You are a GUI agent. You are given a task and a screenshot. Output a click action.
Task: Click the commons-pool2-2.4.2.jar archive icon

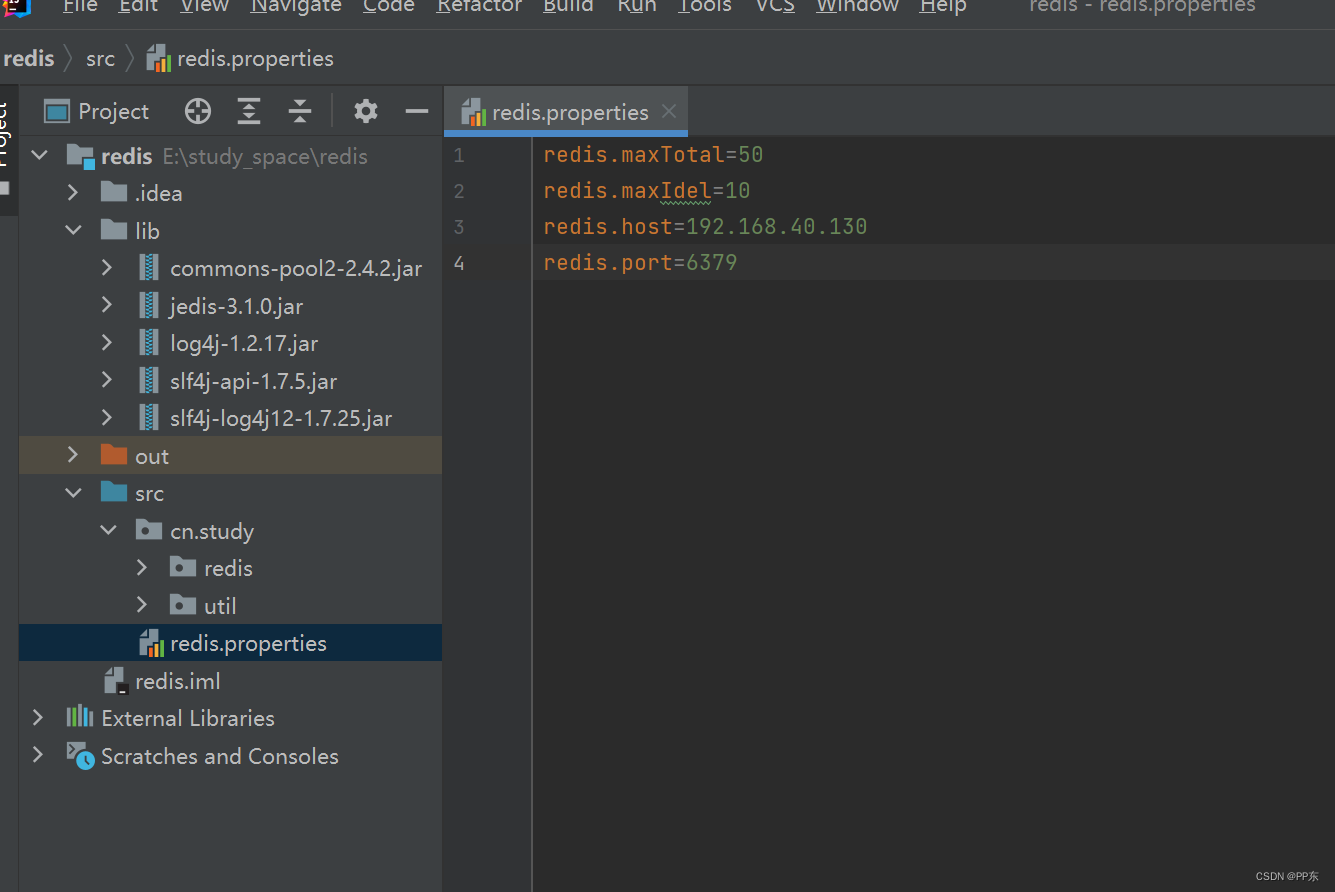149,268
